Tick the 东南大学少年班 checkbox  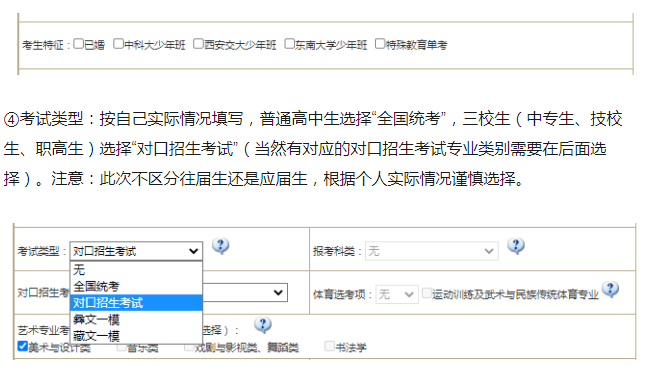(x=289, y=44)
